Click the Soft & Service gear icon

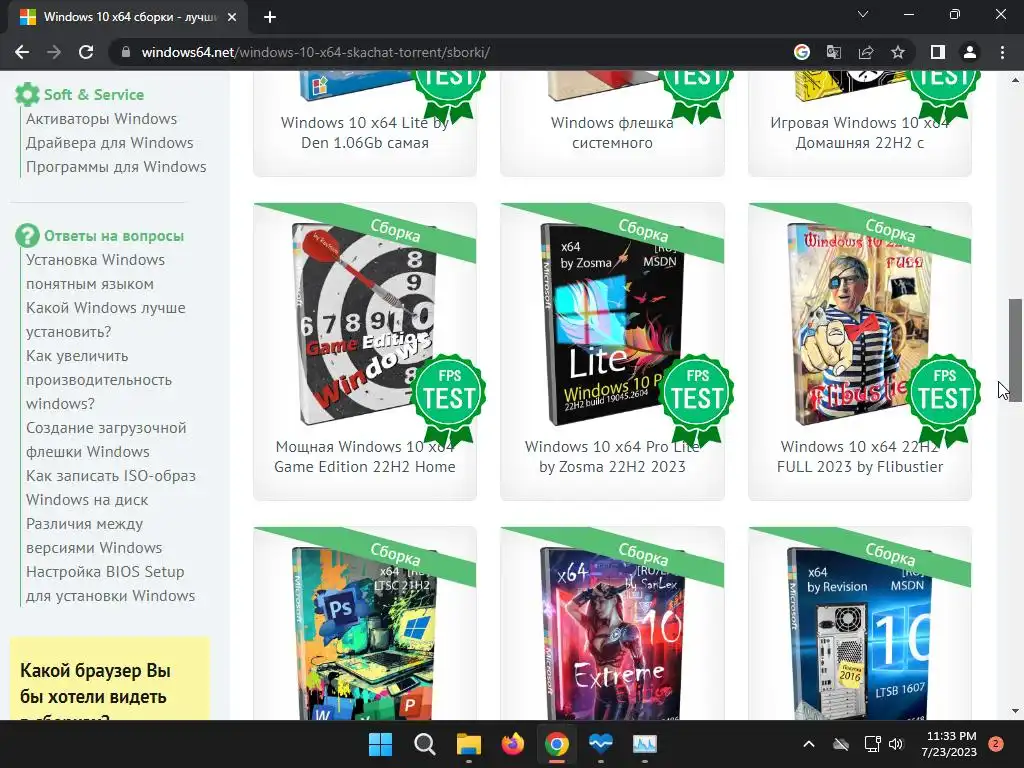27,95
